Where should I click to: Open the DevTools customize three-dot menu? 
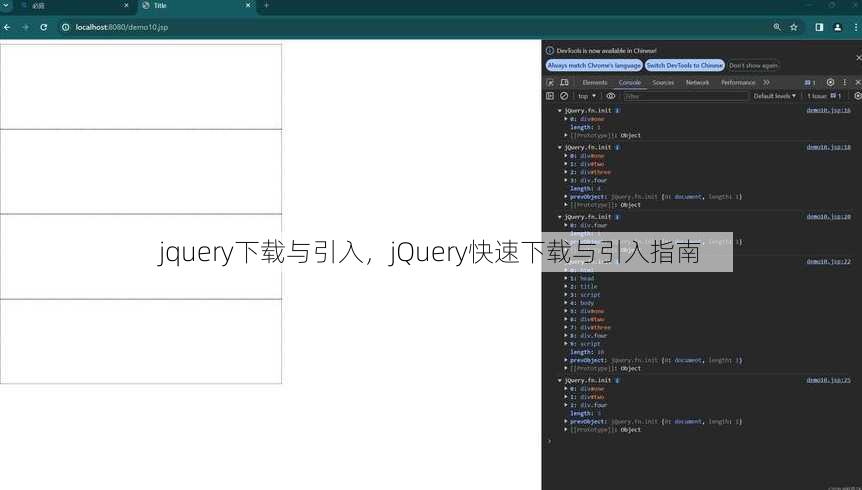(845, 82)
